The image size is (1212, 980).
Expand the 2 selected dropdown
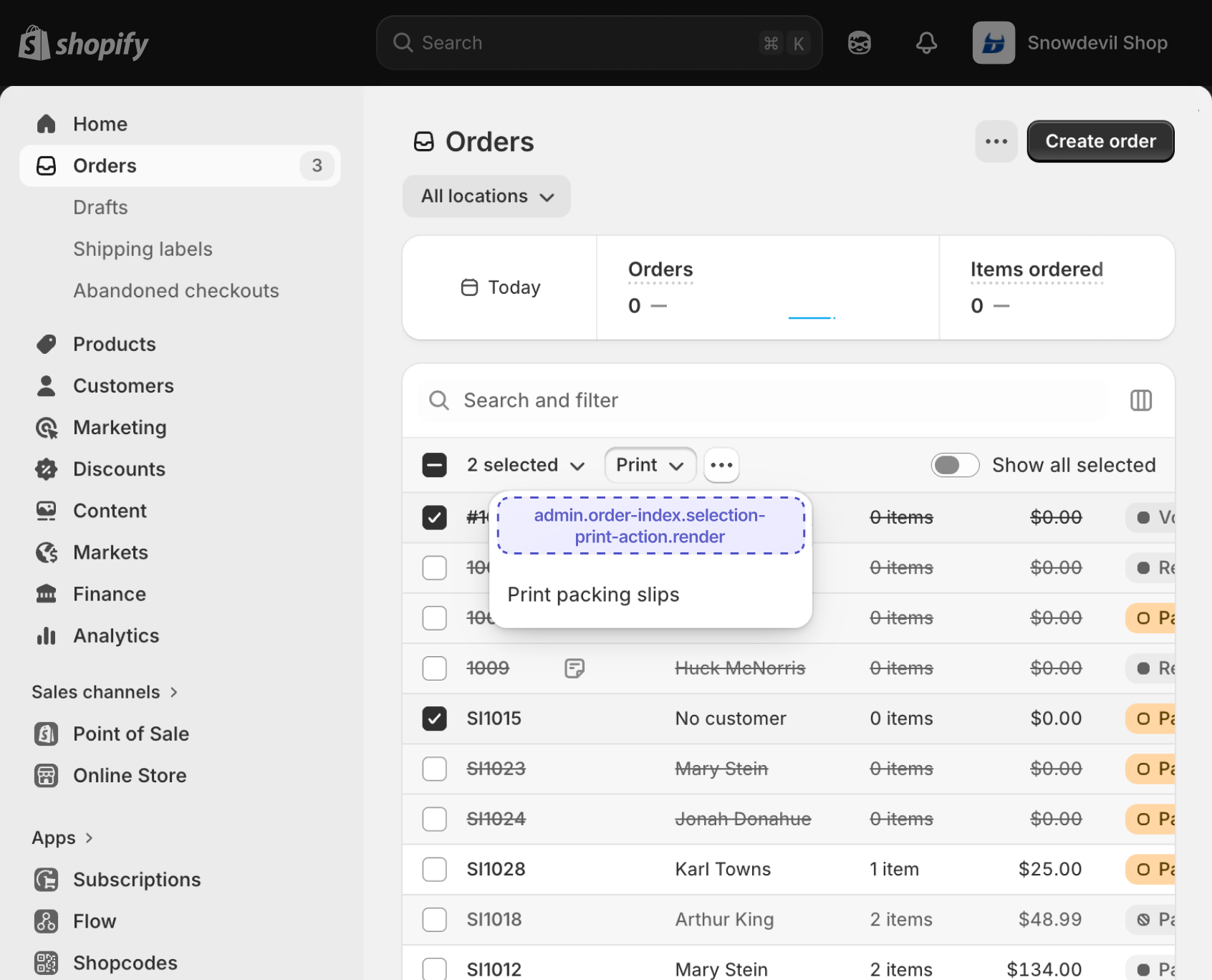[526, 465]
